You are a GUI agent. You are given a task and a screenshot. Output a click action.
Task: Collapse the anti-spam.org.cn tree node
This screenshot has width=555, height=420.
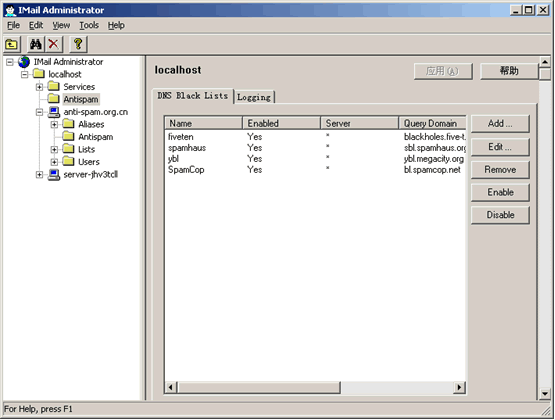click(39, 113)
